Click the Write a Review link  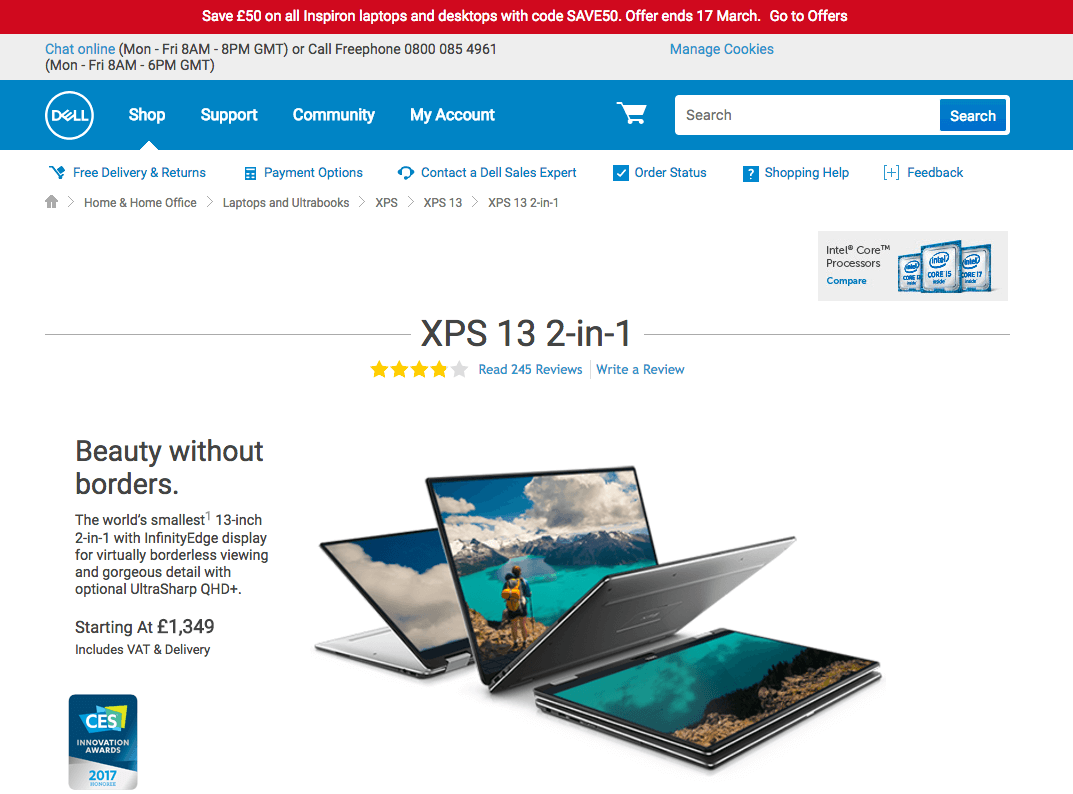pos(641,370)
